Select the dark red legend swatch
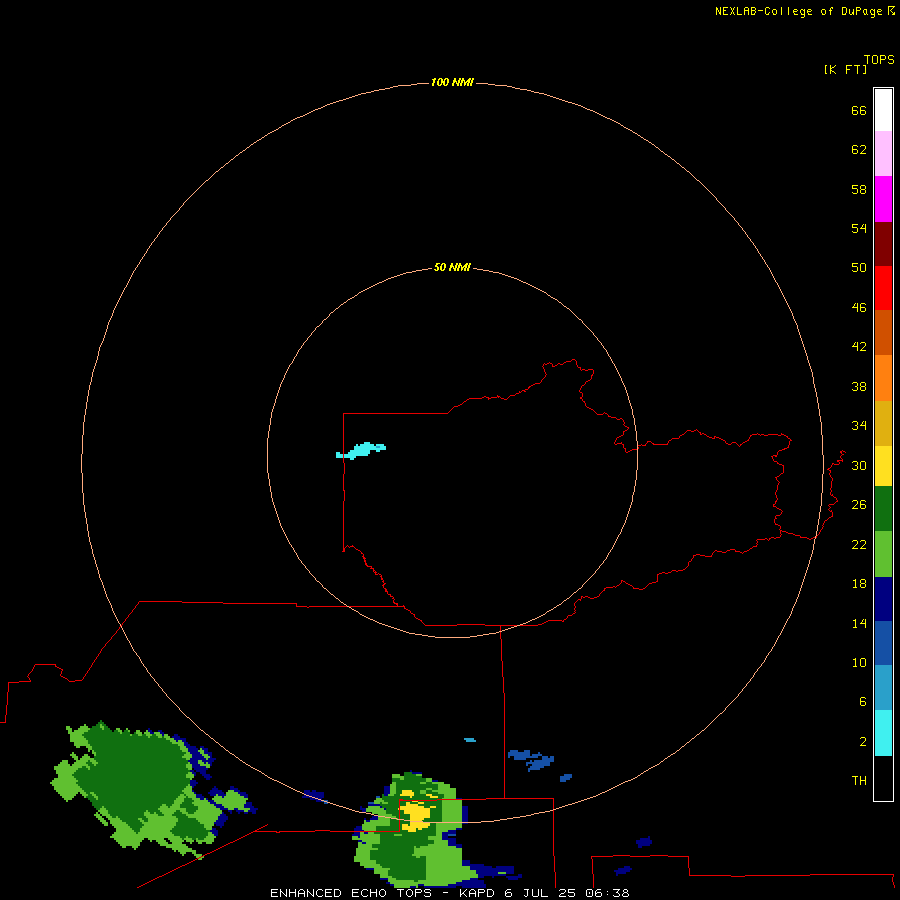The image size is (900, 900). point(883,243)
